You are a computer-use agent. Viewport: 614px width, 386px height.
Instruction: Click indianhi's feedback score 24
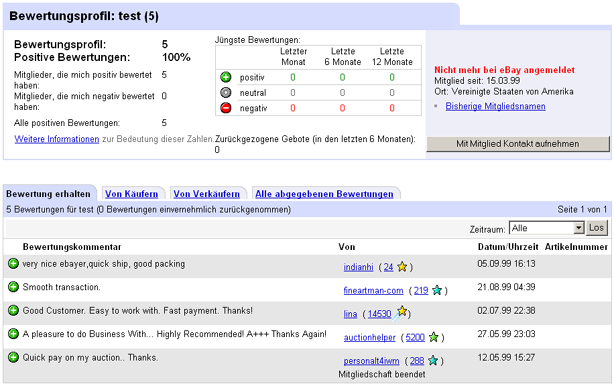click(388, 267)
